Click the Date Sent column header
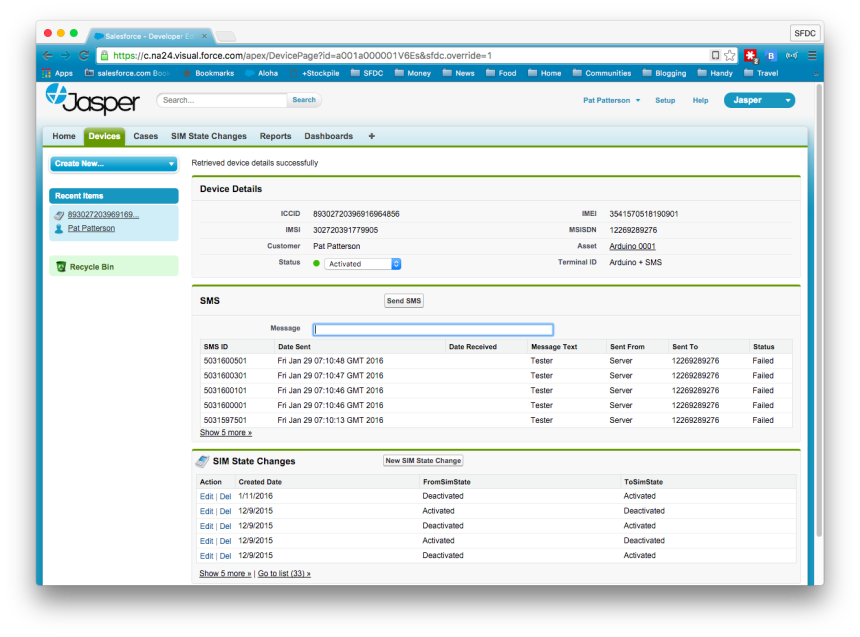 [x=294, y=347]
